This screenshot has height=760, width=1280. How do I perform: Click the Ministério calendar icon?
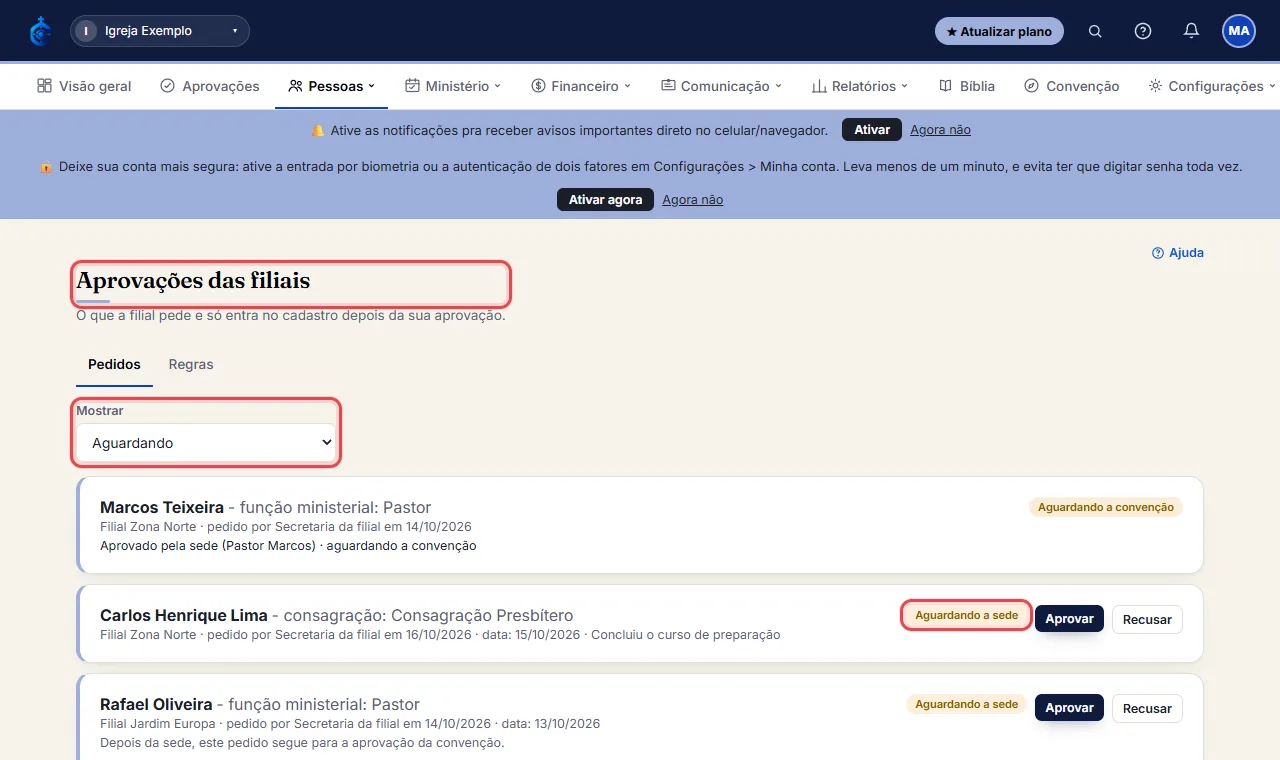point(412,86)
